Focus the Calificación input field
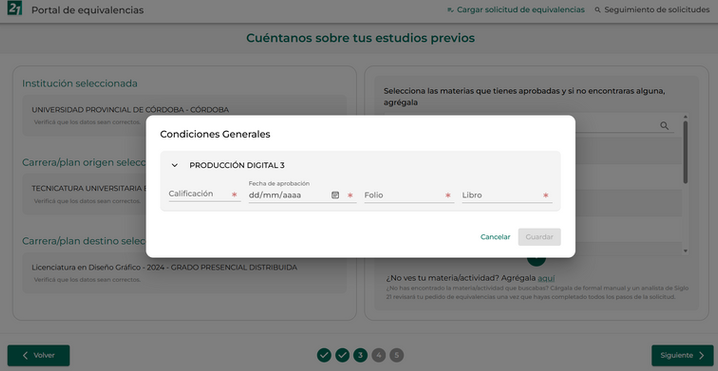Viewport: 718px width, 371px height. [204, 194]
